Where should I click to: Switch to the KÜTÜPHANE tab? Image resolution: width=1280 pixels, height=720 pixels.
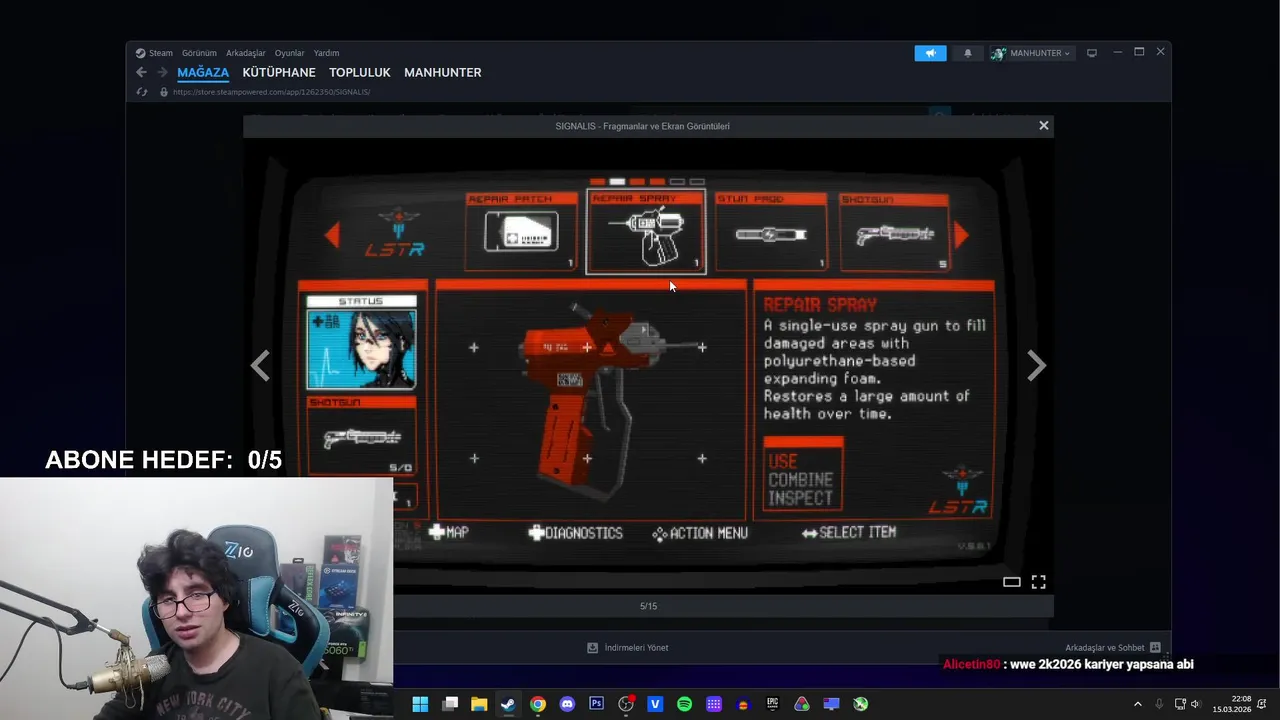tap(279, 72)
